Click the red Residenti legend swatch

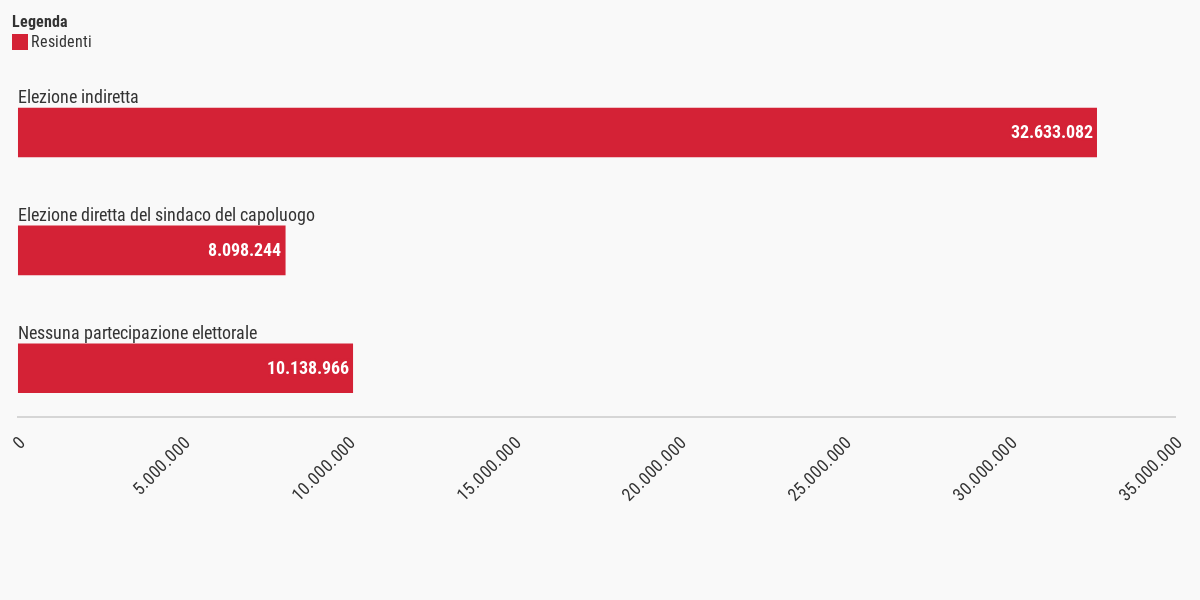[20, 42]
